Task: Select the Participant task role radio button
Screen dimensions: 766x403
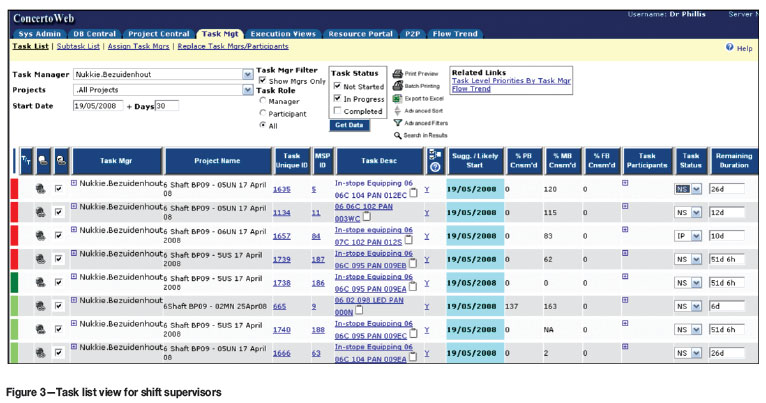Action: (263, 112)
